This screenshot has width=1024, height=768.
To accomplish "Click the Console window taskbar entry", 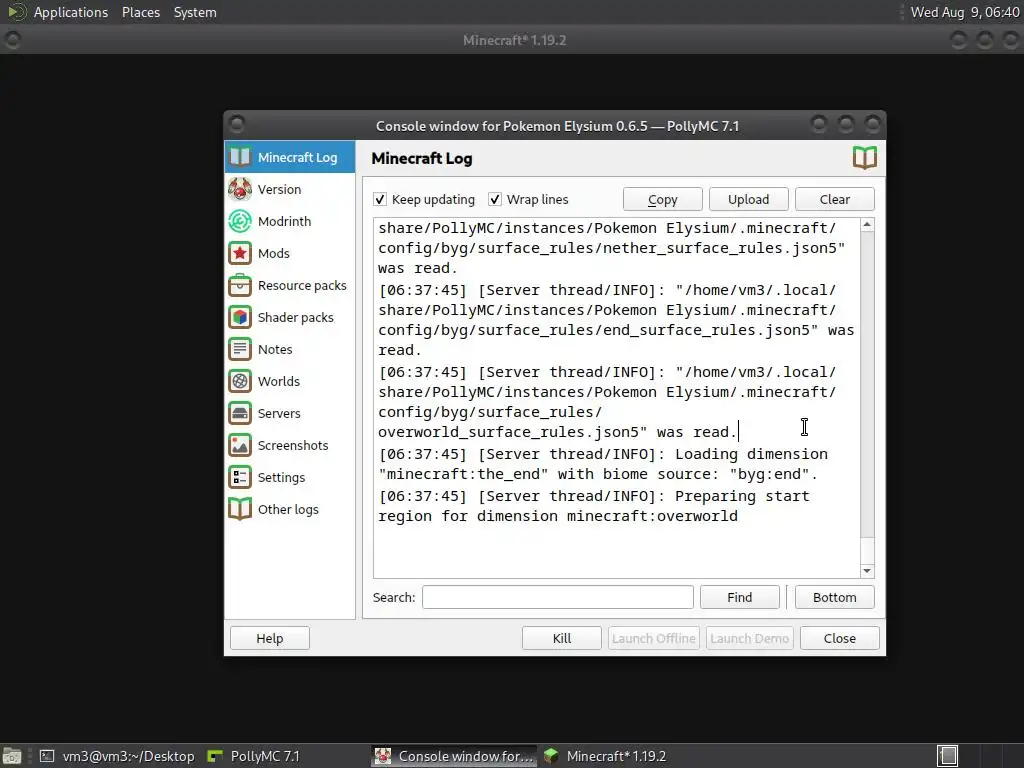I will coord(455,756).
